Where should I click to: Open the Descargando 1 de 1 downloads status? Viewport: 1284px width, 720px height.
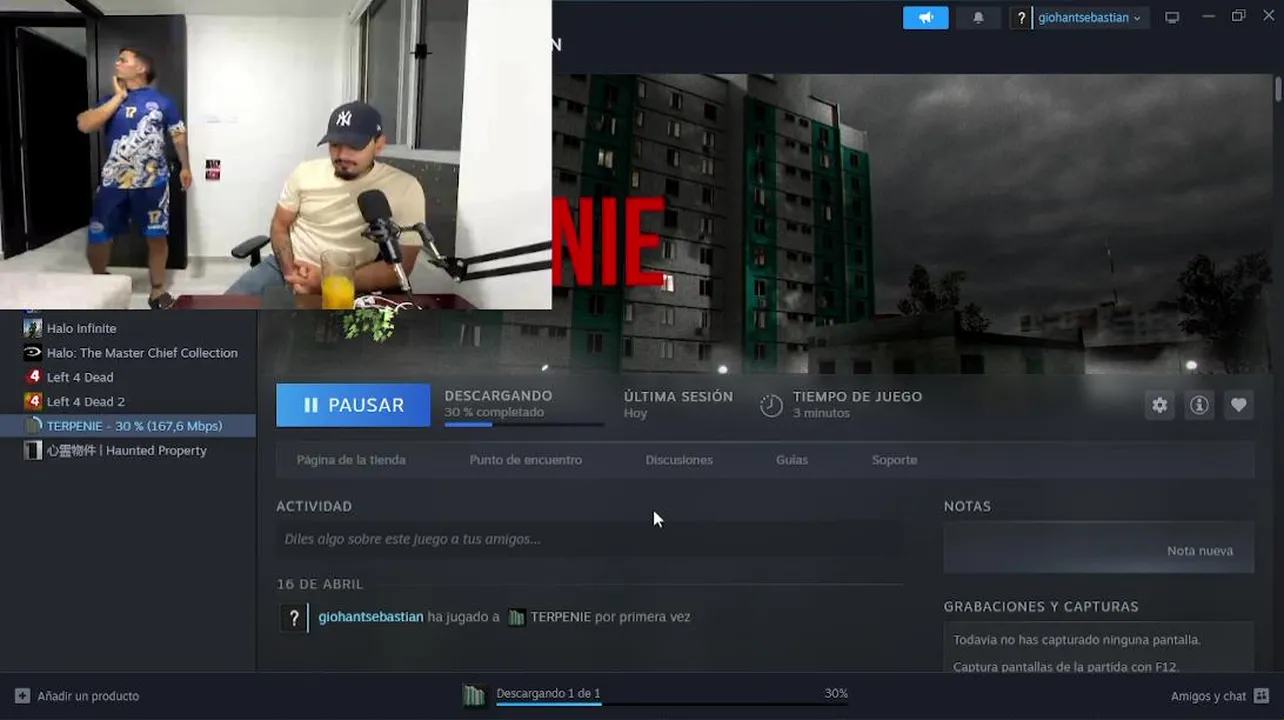(x=548, y=693)
